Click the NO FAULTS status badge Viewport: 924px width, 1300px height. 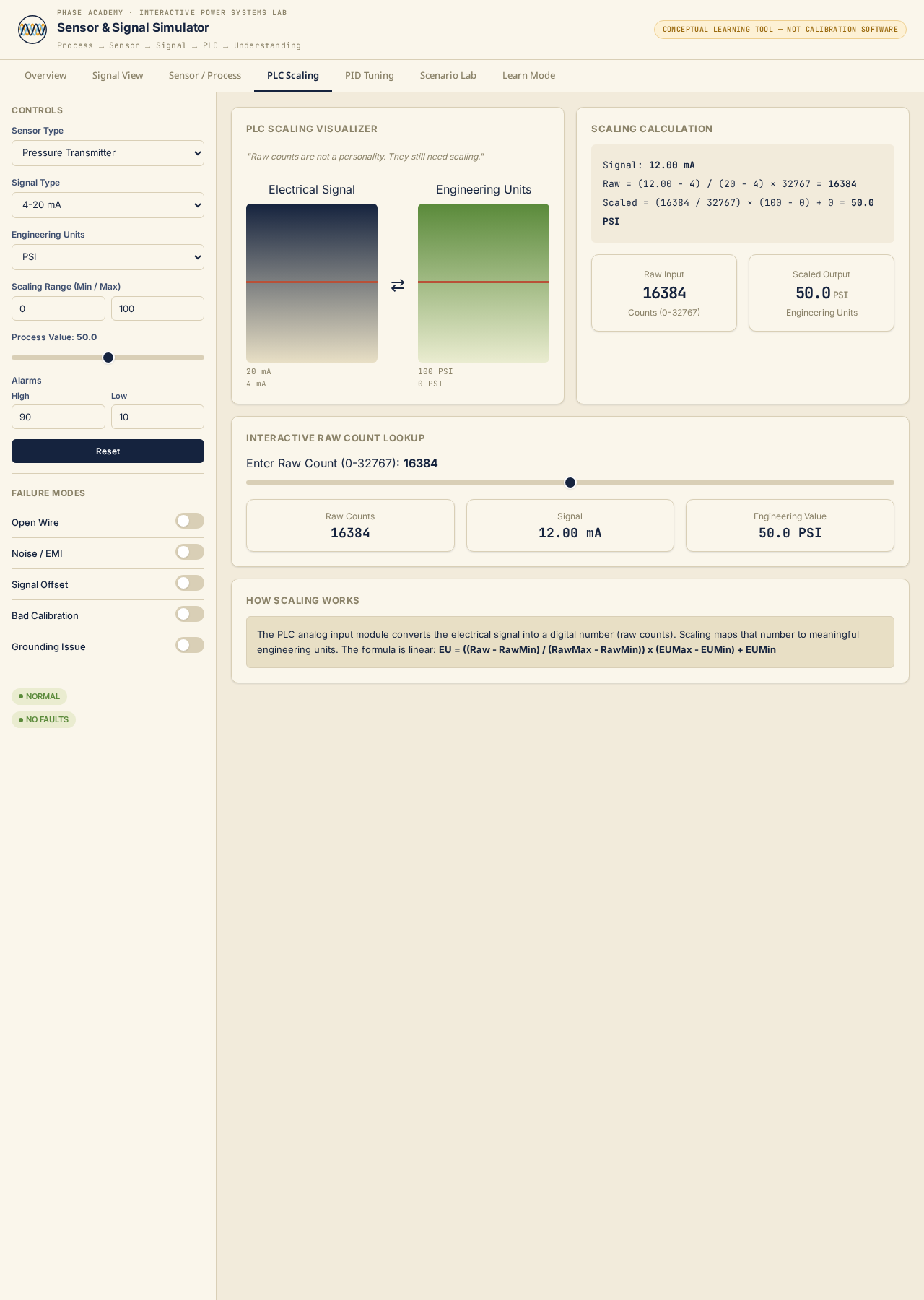tap(44, 719)
